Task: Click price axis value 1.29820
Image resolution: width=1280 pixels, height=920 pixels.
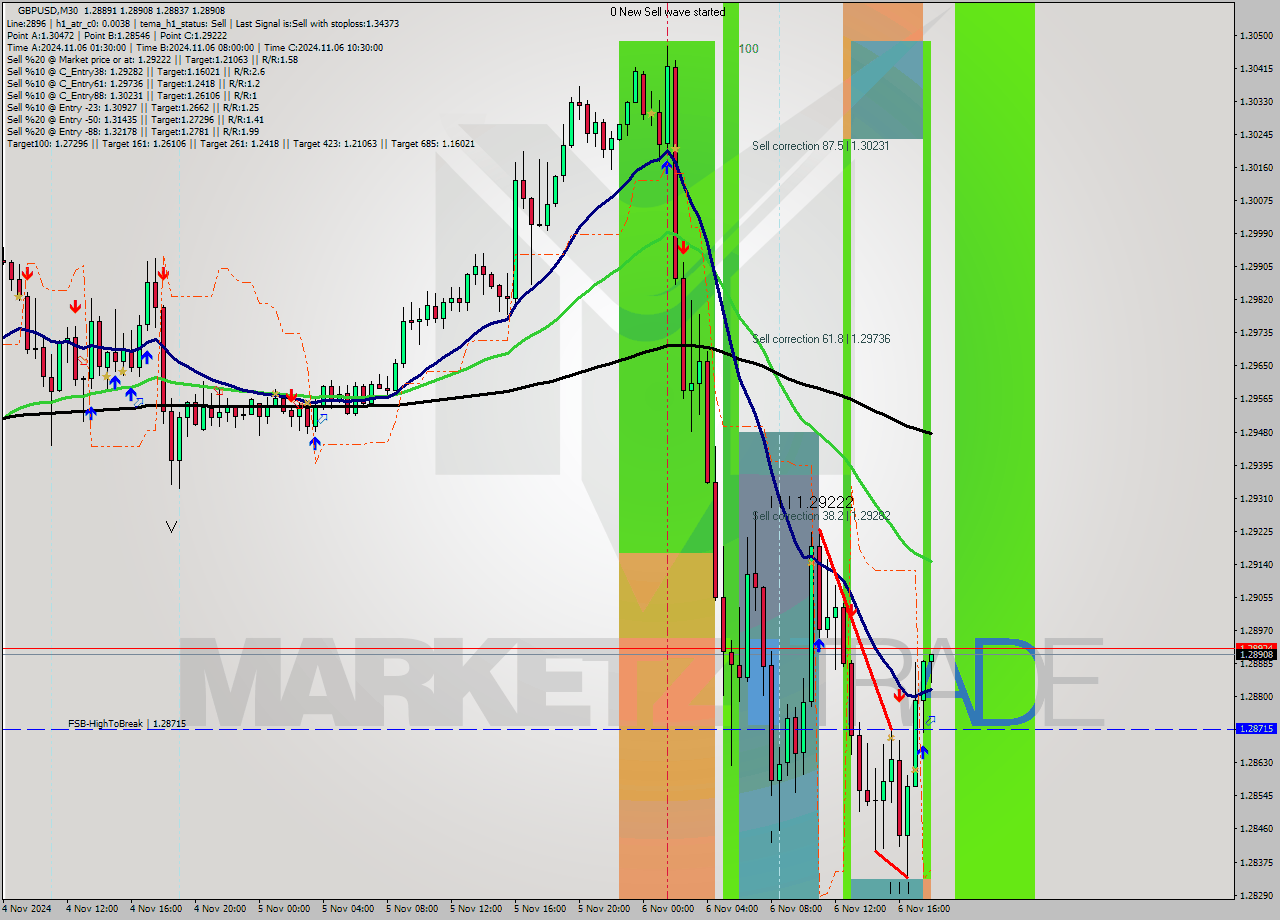Action: [1256, 299]
